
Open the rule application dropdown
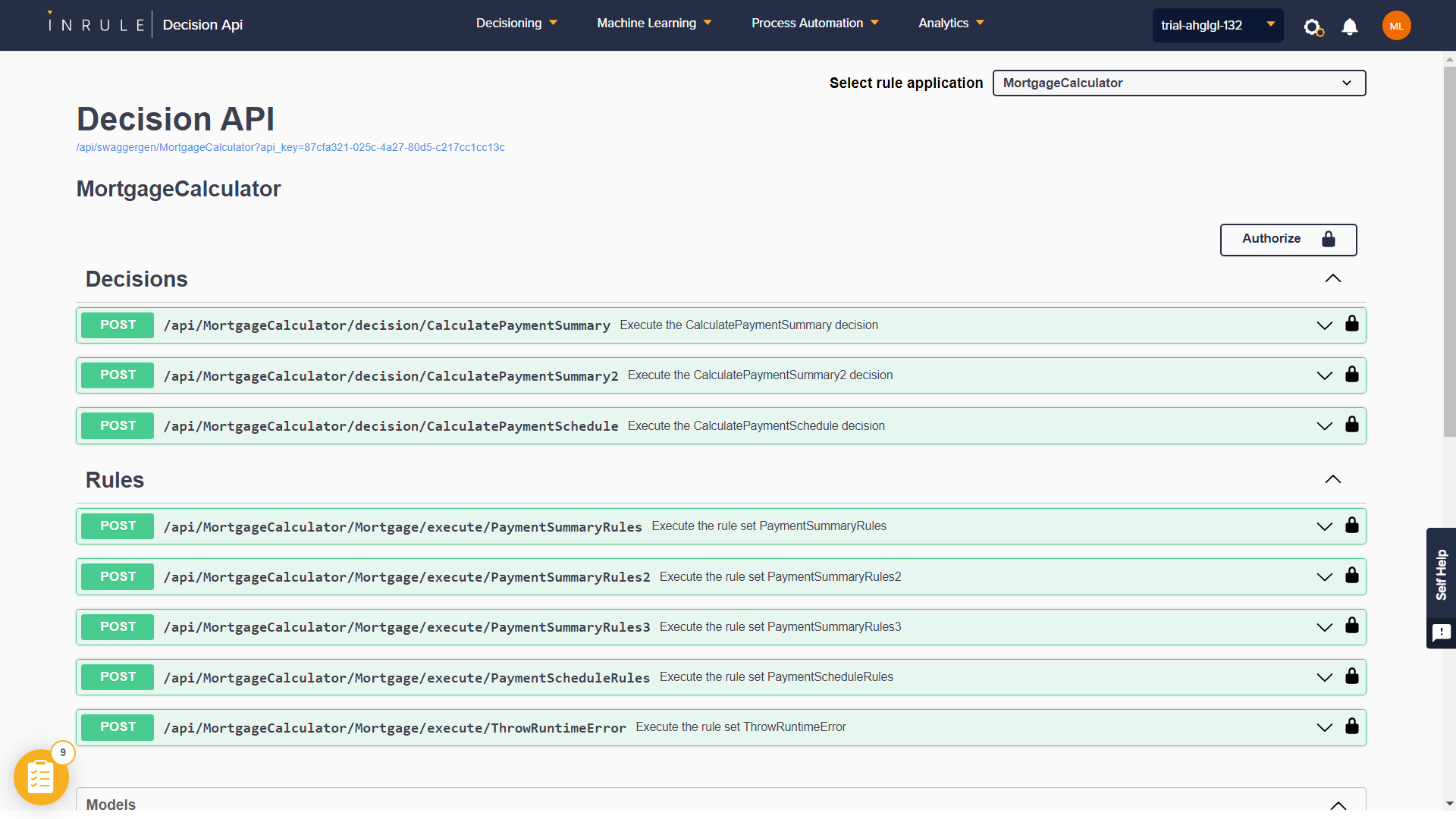(1178, 83)
